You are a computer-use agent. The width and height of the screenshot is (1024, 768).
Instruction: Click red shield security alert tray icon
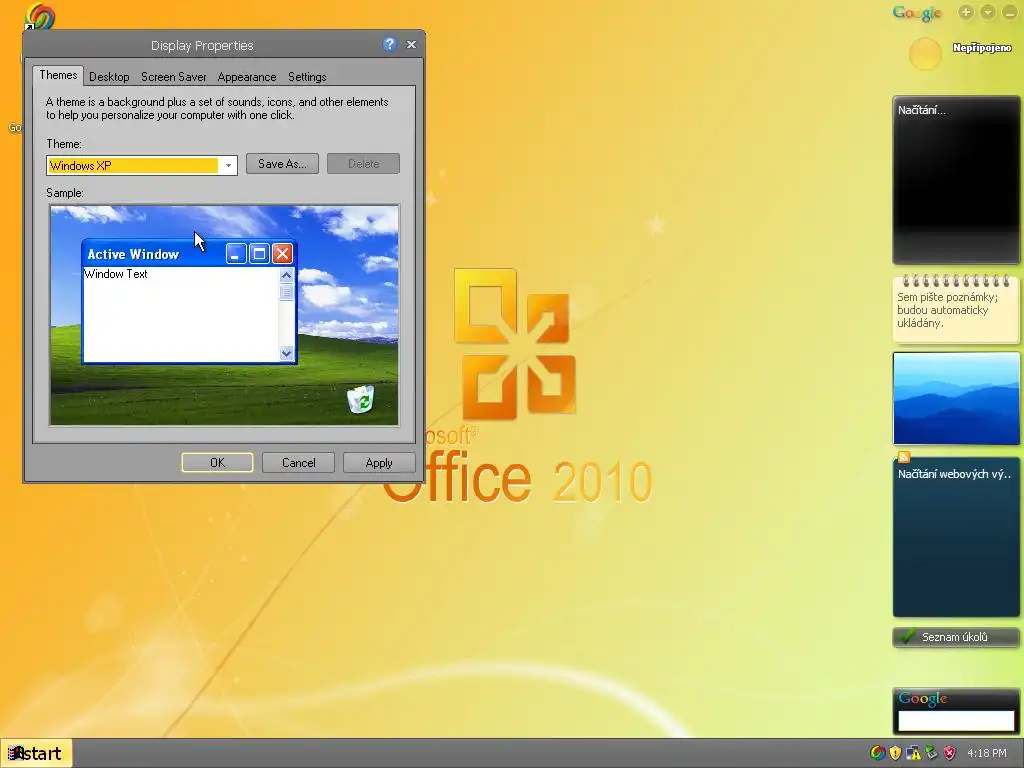click(x=950, y=753)
